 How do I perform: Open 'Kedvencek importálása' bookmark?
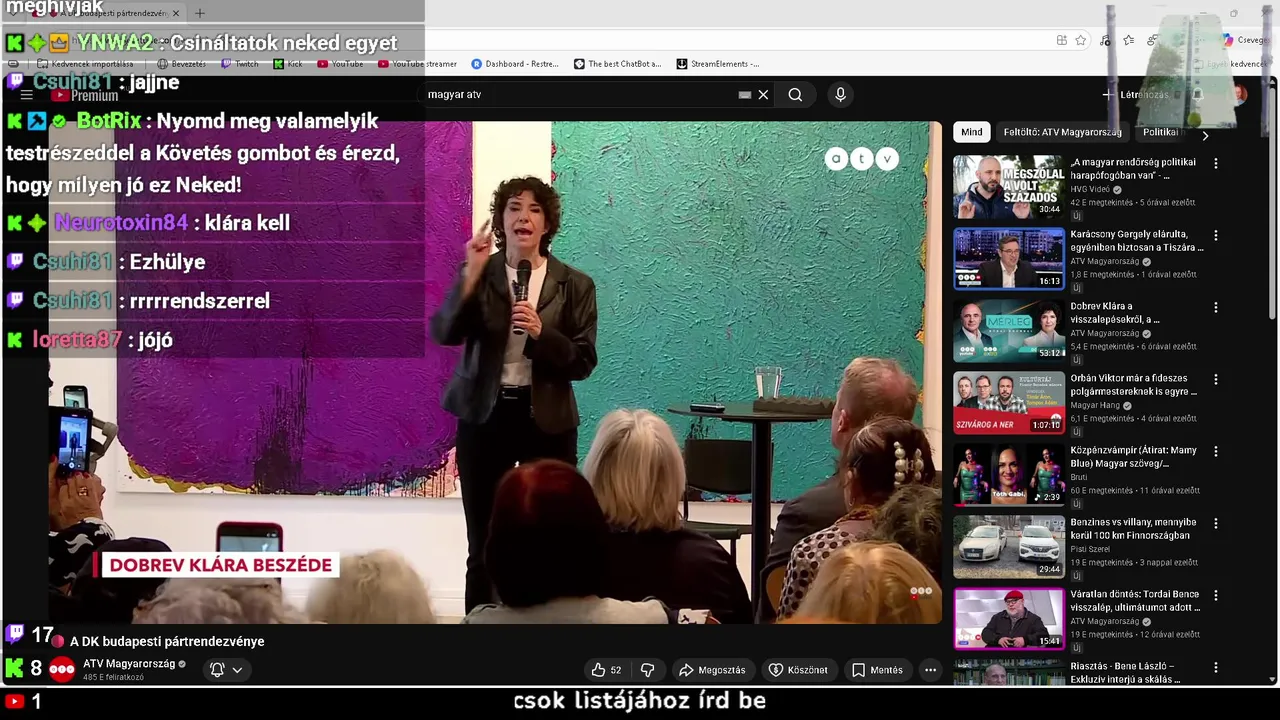coord(86,64)
